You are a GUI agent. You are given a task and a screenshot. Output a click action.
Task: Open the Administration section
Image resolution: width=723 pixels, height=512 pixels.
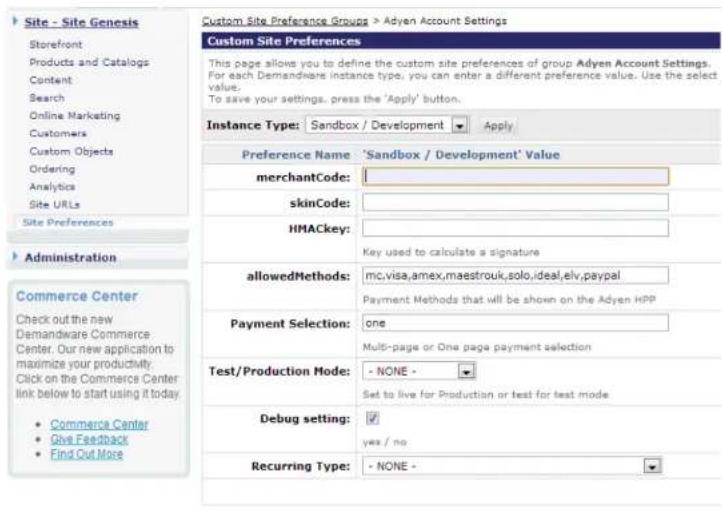pos(71,257)
